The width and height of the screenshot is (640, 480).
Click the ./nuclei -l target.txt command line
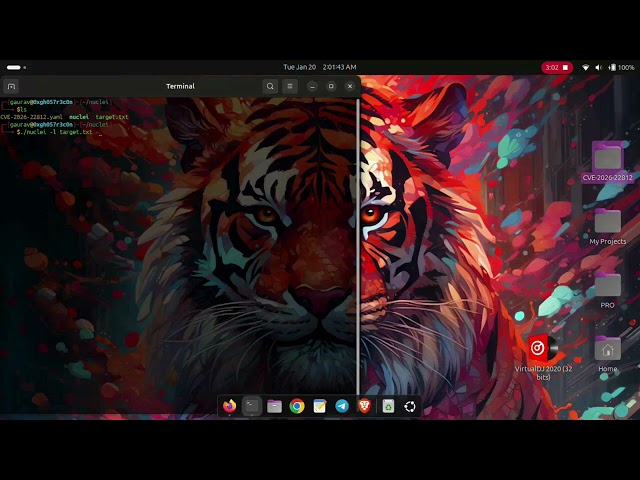(x=56, y=132)
